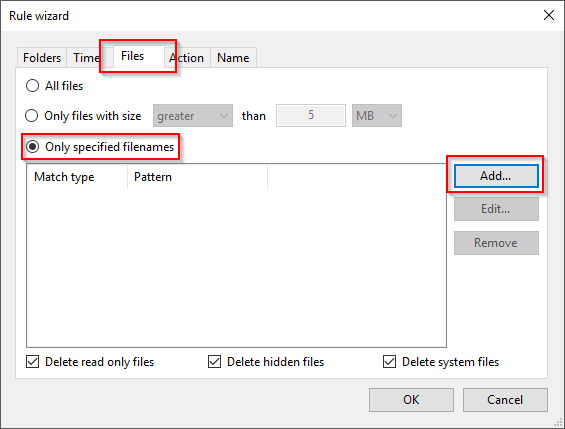Image resolution: width=565 pixels, height=429 pixels.
Task: Click the Remove button
Action: [496, 243]
